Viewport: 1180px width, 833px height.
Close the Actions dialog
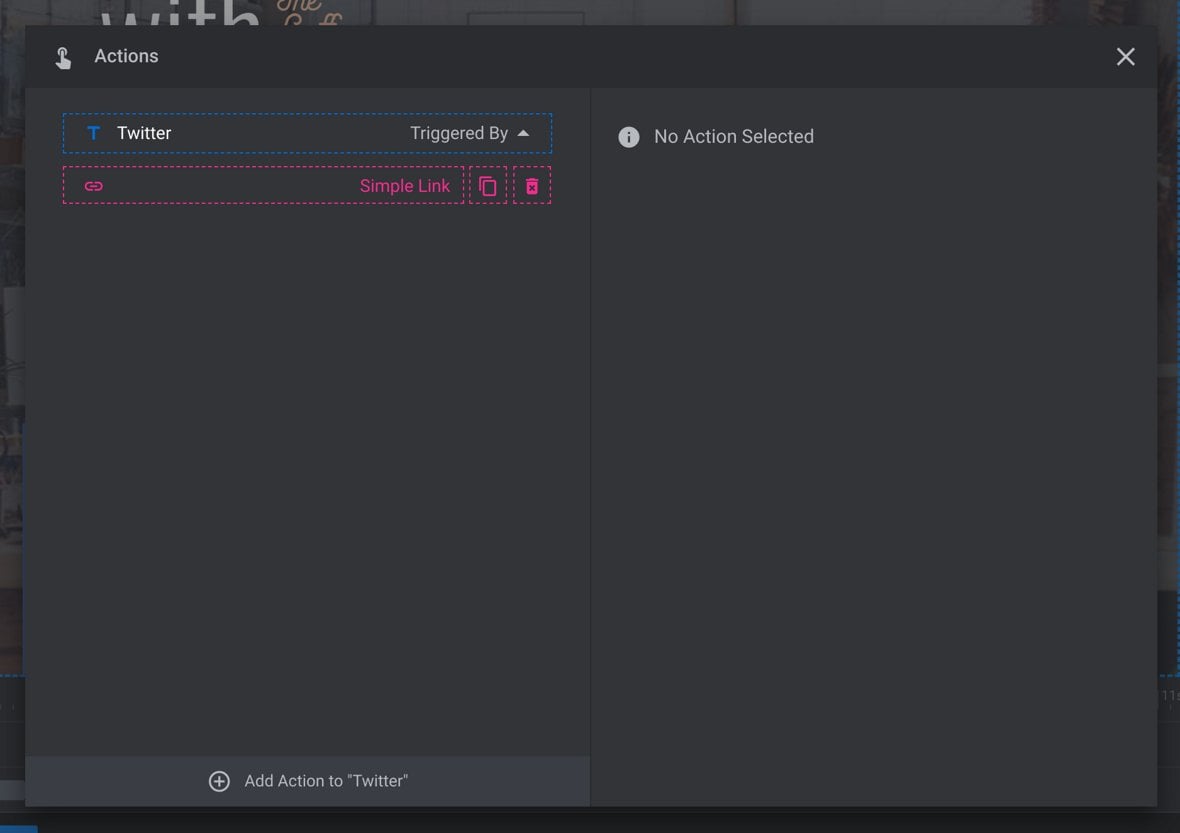tap(1125, 56)
